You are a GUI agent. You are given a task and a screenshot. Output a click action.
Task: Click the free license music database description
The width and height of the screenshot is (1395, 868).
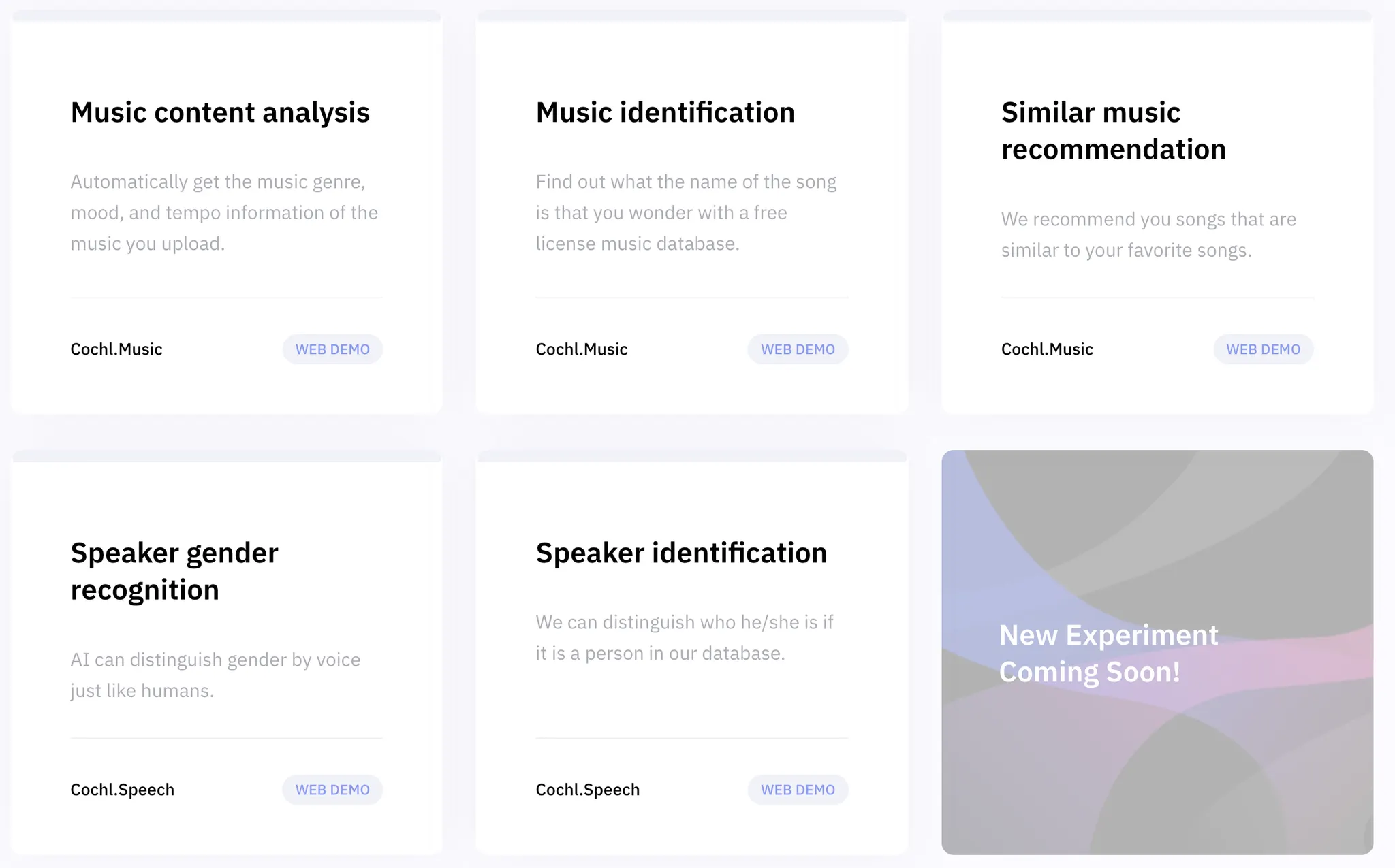tap(686, 212)
